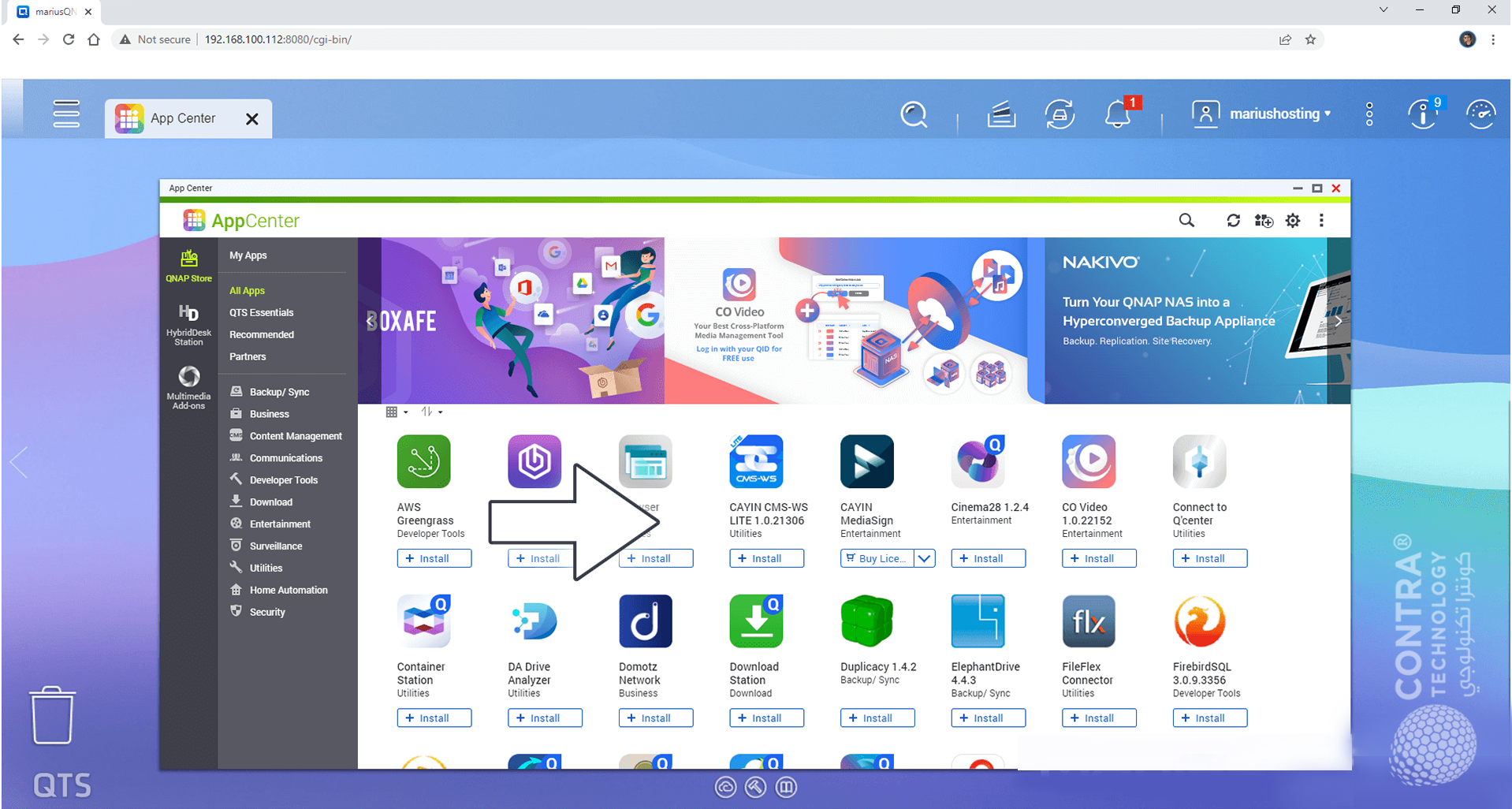Open Multimedia Add-ons in sidebar

click(188, 386)
